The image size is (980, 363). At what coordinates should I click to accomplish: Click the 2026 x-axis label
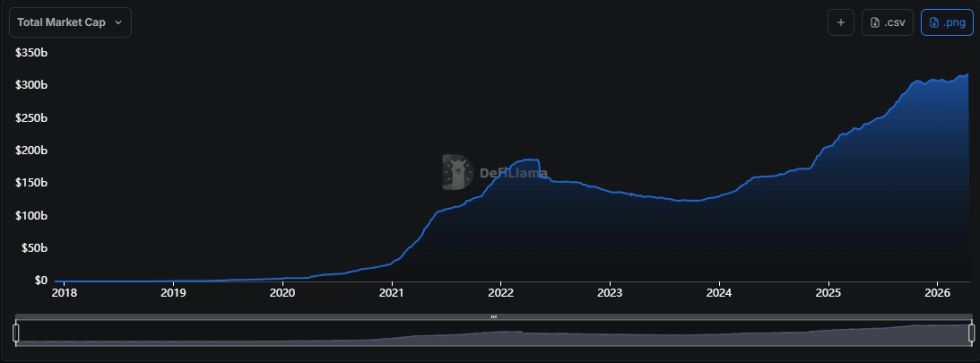(x=938, y=292)
